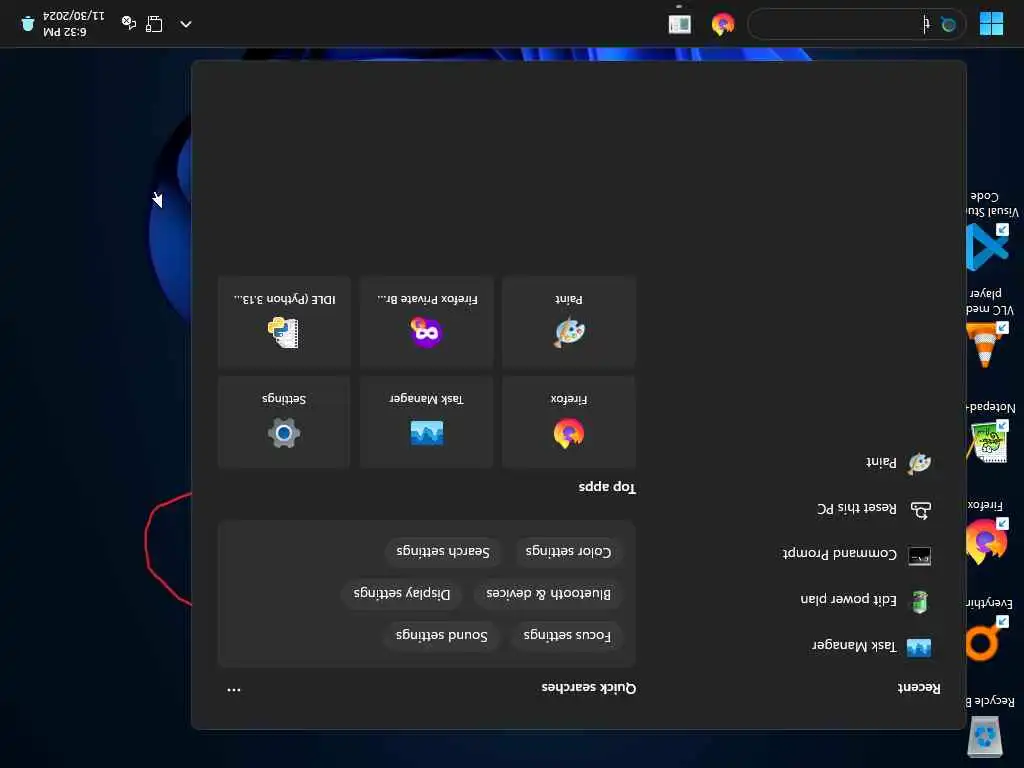1024x768 pixels.
Task: Click the display tray icon in system tray
Action: tap(154, 24)
